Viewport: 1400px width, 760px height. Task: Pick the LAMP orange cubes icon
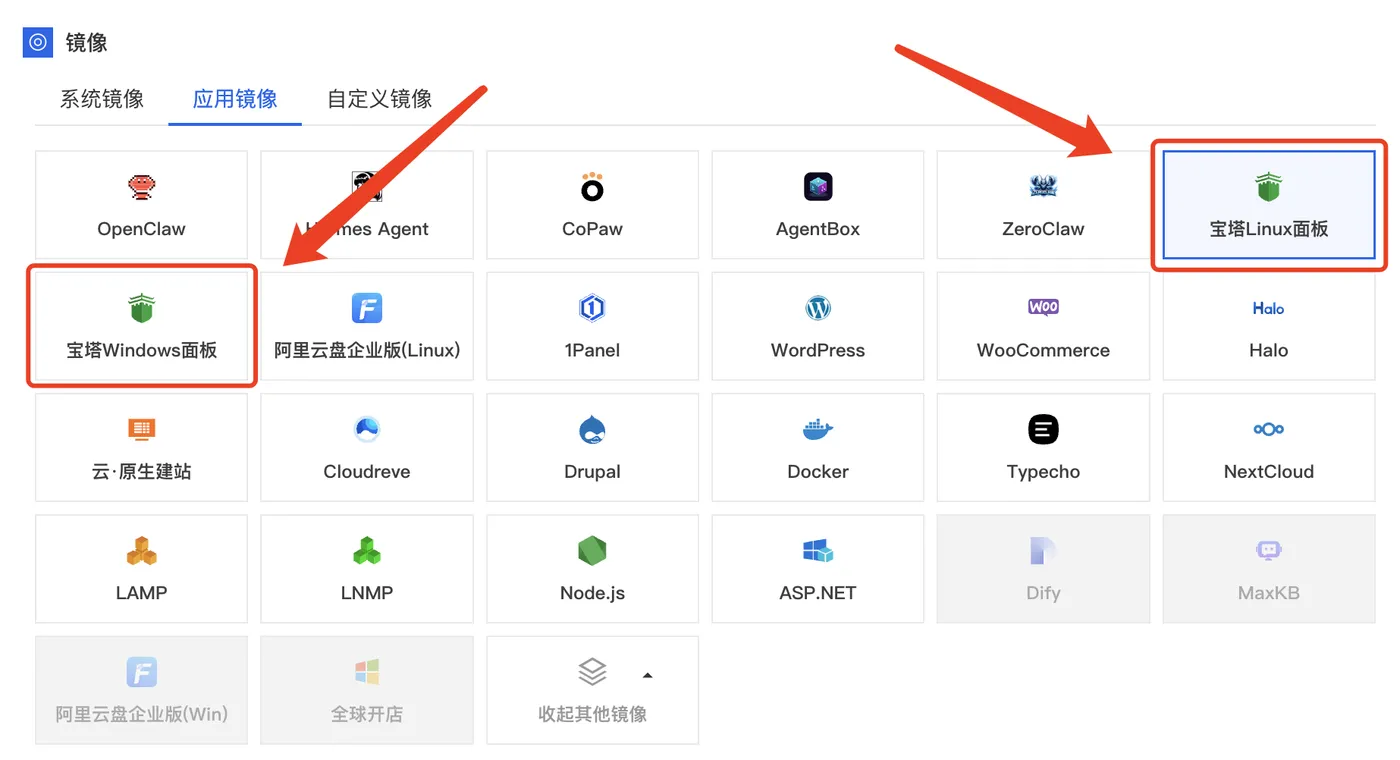point(141,551)
